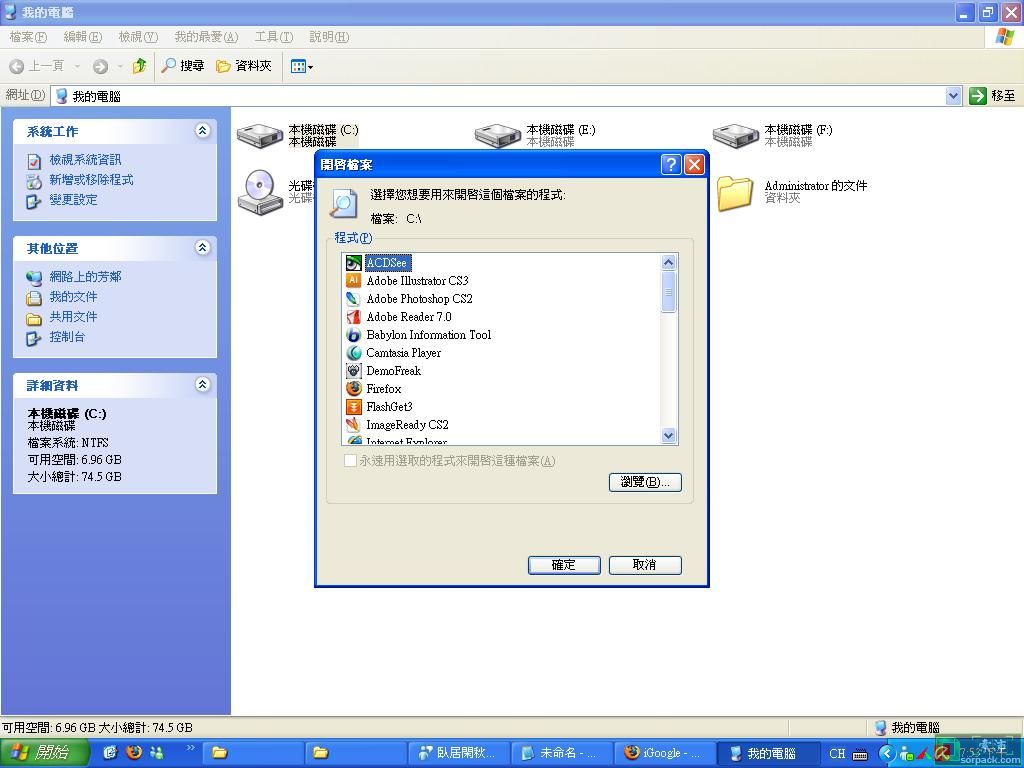Select Camtasia Player entry
This screenshot has height=768, width=1024.
click(x=403, y=353)
